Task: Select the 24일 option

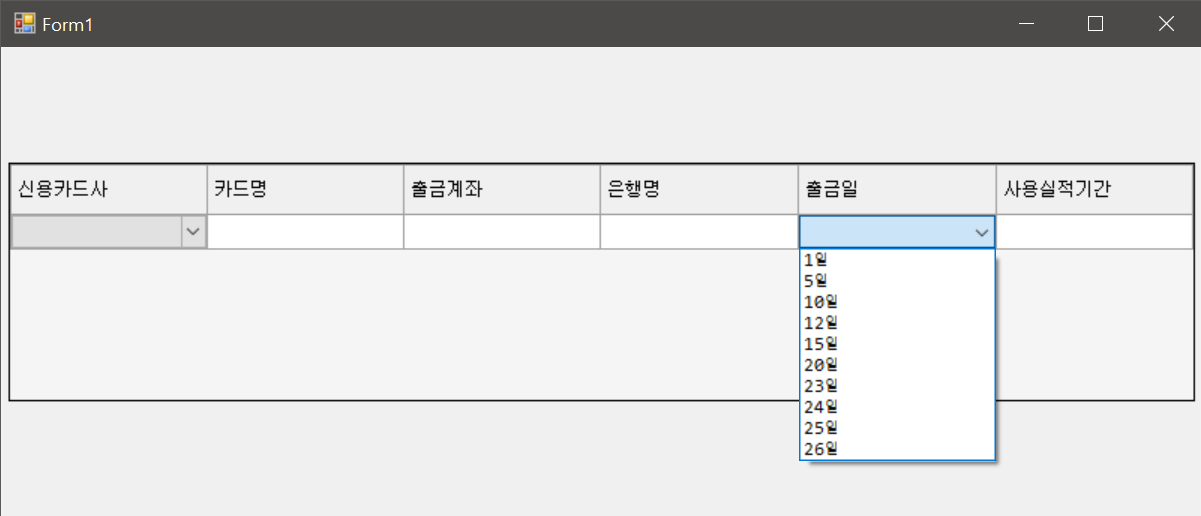Action: pos(897,407)
